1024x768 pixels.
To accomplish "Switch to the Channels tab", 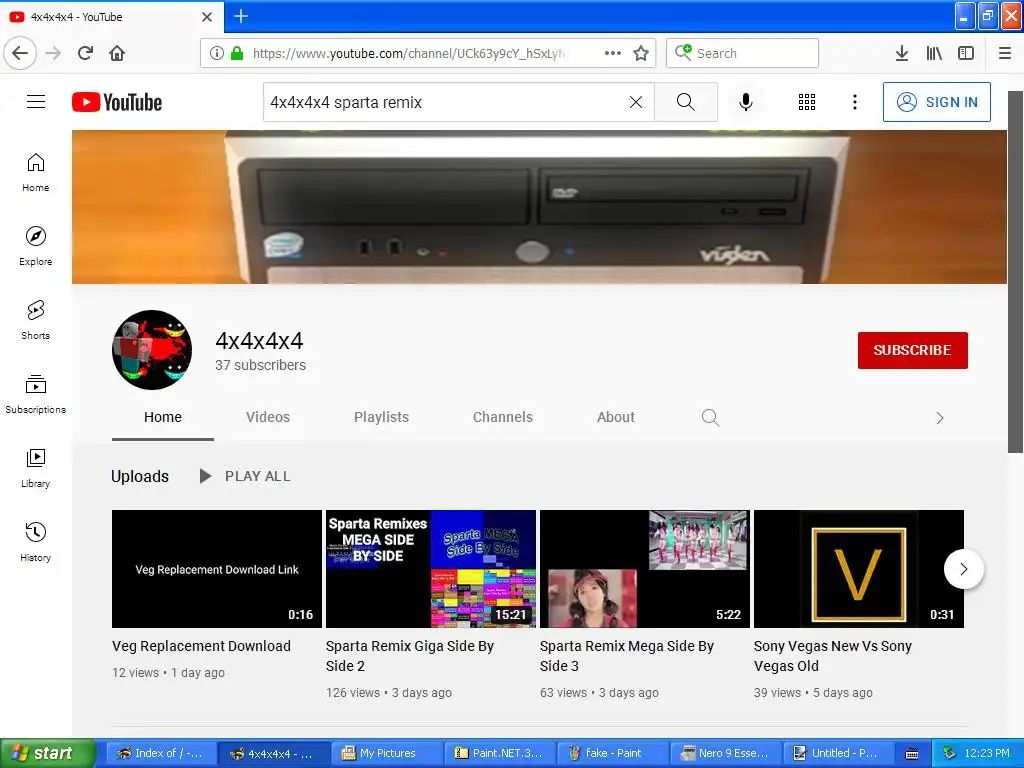I will point(503,417).
